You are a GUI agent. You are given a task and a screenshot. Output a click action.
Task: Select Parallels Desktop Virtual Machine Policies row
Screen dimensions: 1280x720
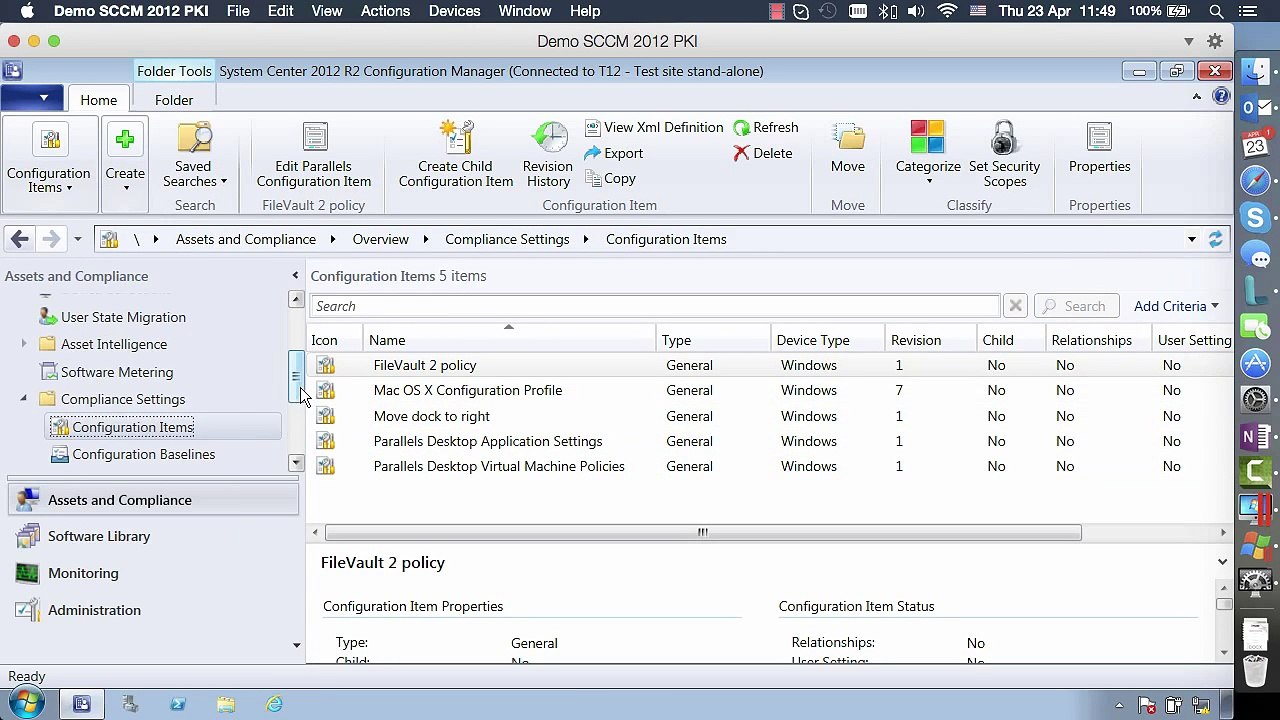770,466
